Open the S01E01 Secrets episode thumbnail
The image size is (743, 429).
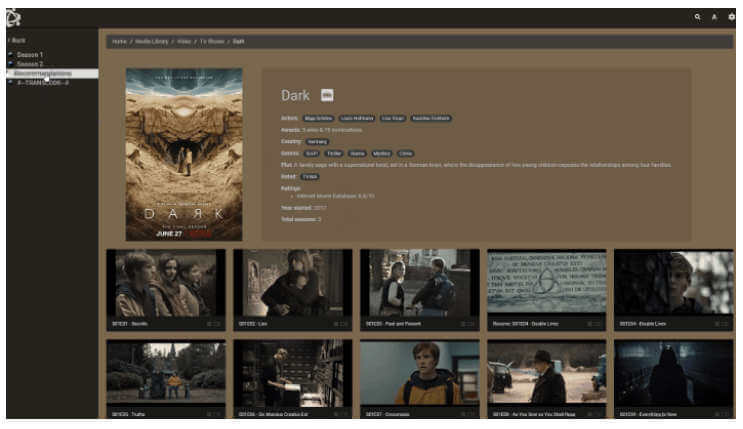tap(166, 283)
